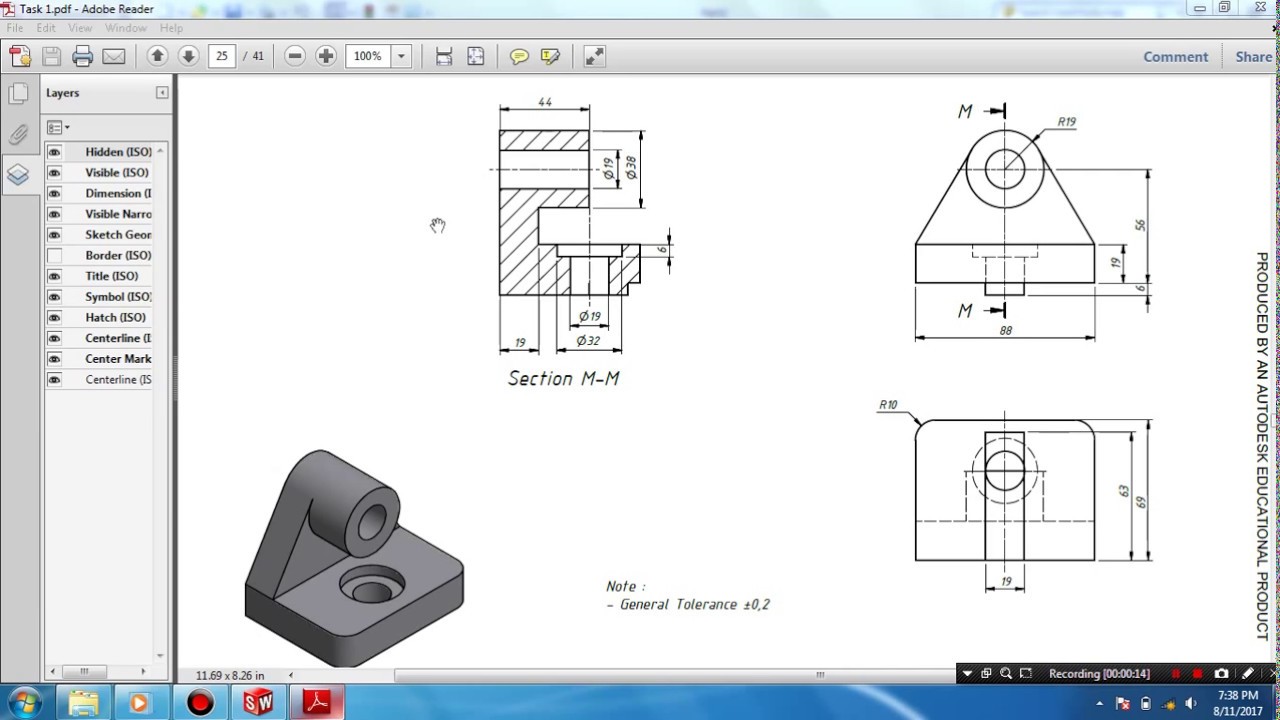Viewport: 1280px width, 720px height.
Task: Click the email envelope icon
Action: tap(114, 57)
